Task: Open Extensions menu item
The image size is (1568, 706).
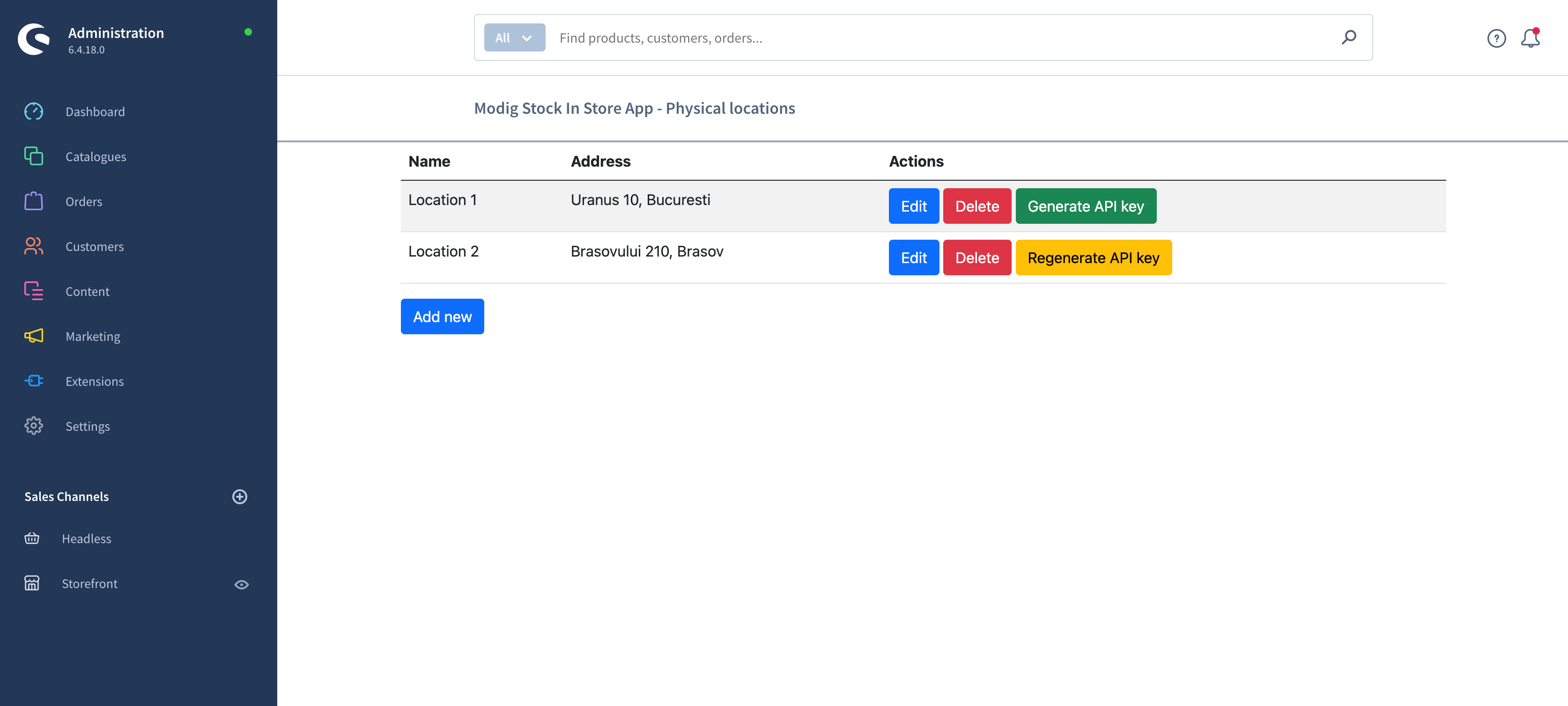Action: (94, 381)
